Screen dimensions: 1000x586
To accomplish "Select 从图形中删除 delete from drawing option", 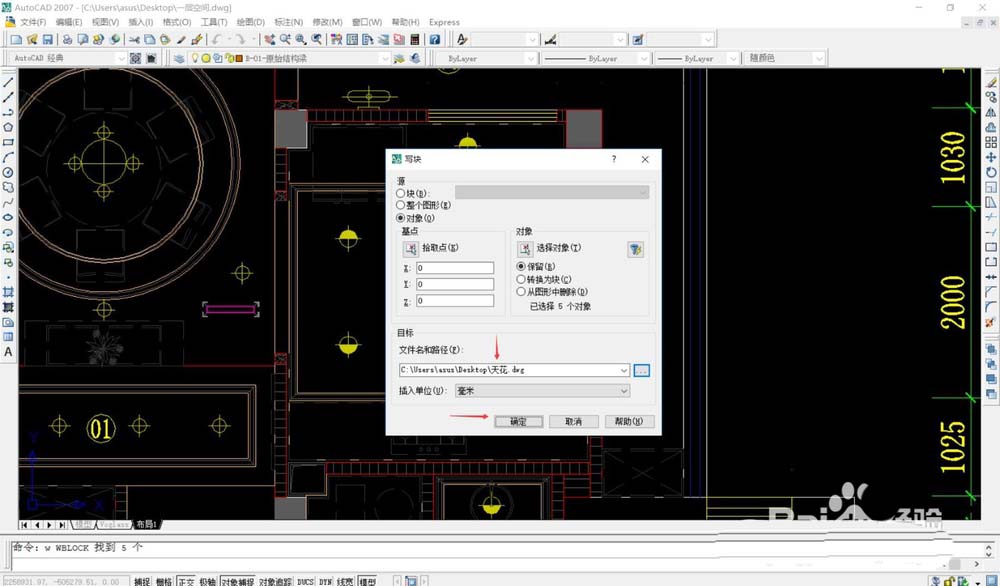I will tap(520, 292).
